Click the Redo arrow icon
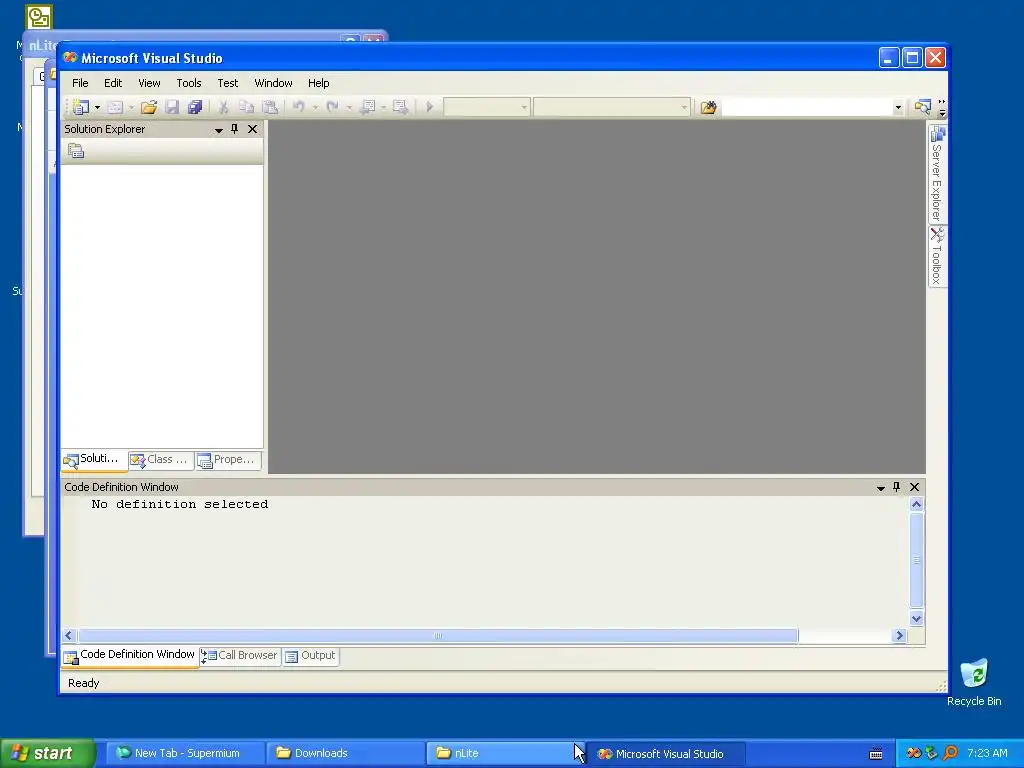The image size is (1024, 768). coord(332,106)
